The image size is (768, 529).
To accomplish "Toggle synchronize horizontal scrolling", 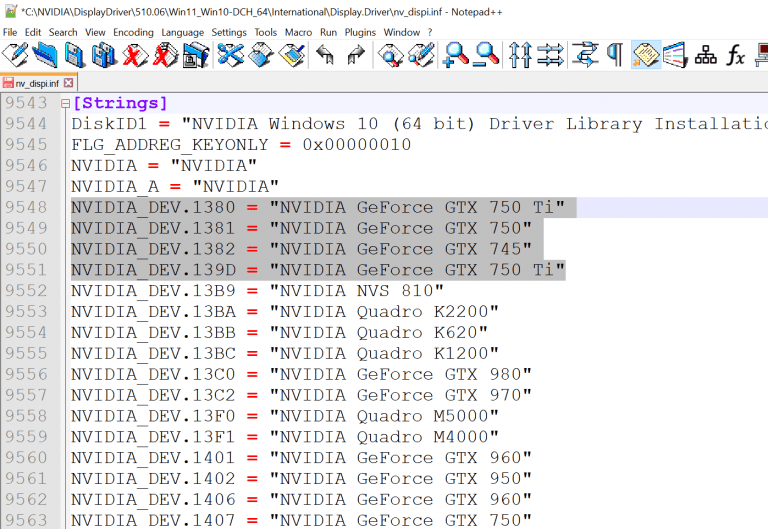I will pos(551,54).
